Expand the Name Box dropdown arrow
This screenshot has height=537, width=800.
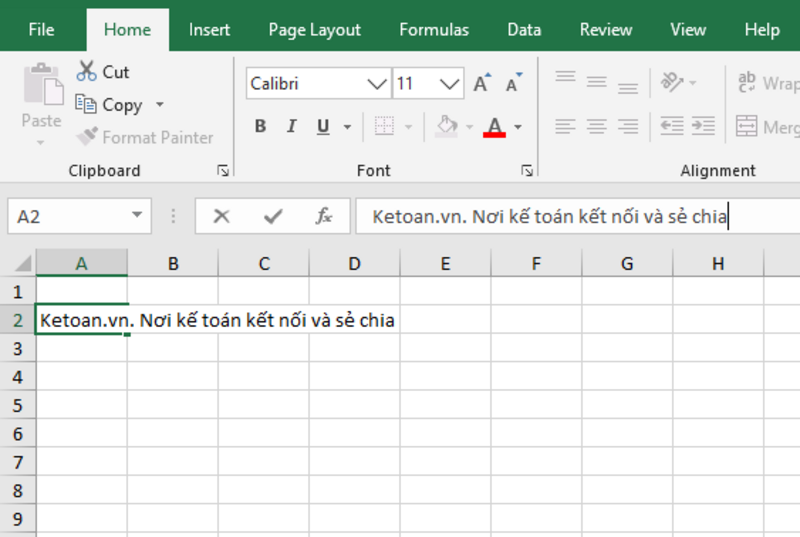pyautogui.click(x=137, y=216)
